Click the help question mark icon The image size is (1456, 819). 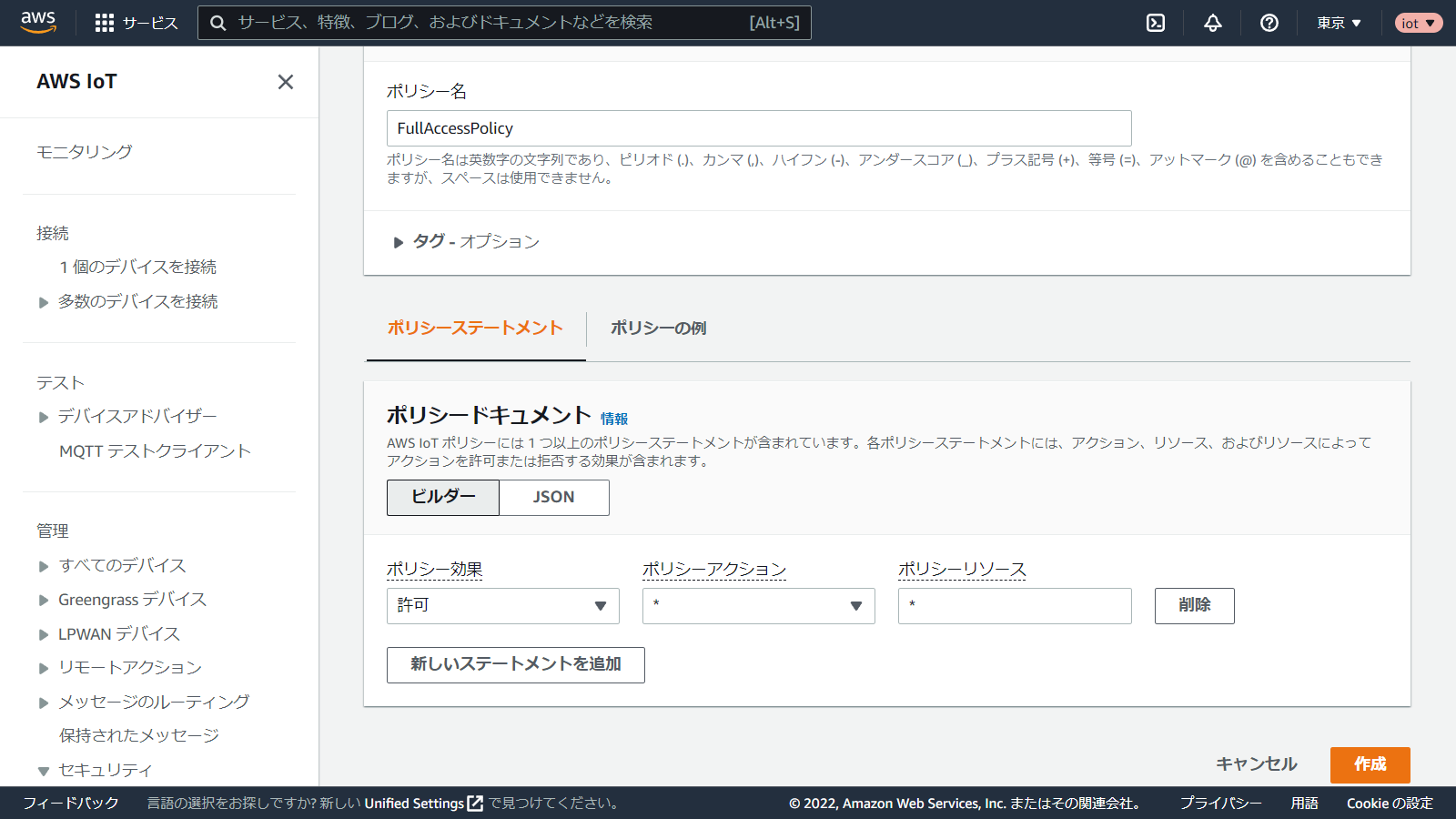click(x=1269, y=23)
